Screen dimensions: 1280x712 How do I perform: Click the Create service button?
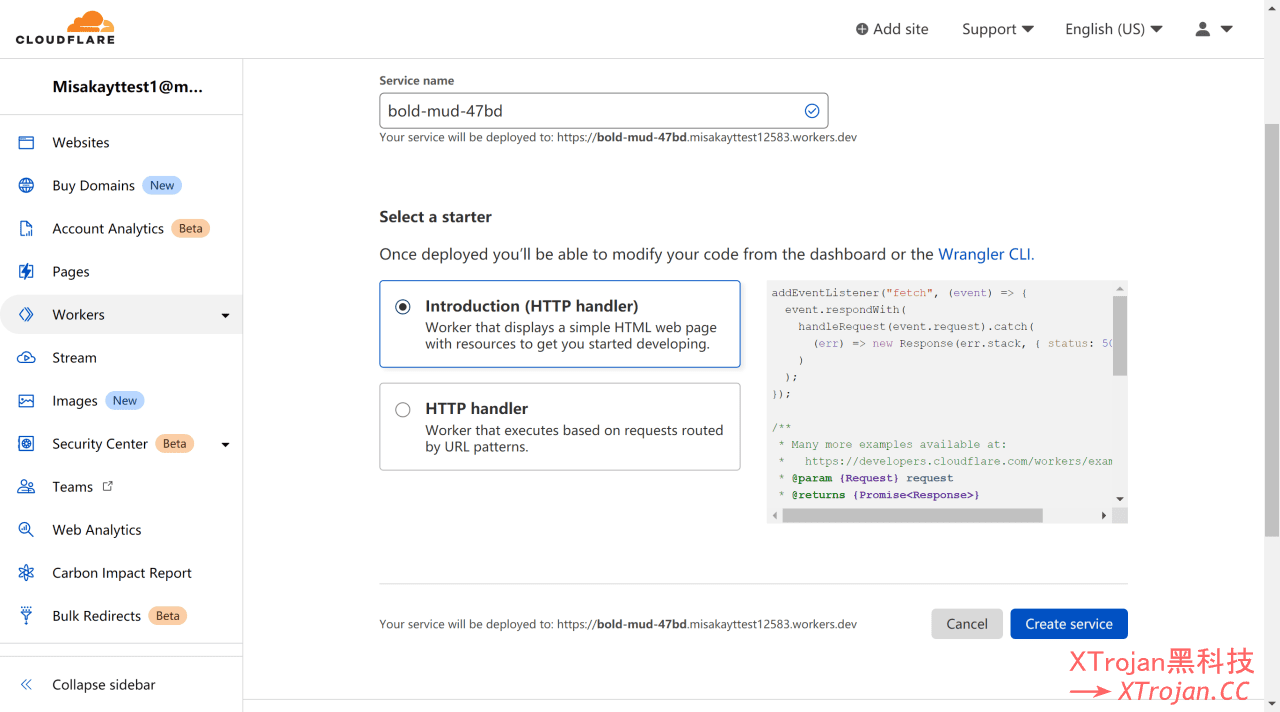[x=1069, y=624]
